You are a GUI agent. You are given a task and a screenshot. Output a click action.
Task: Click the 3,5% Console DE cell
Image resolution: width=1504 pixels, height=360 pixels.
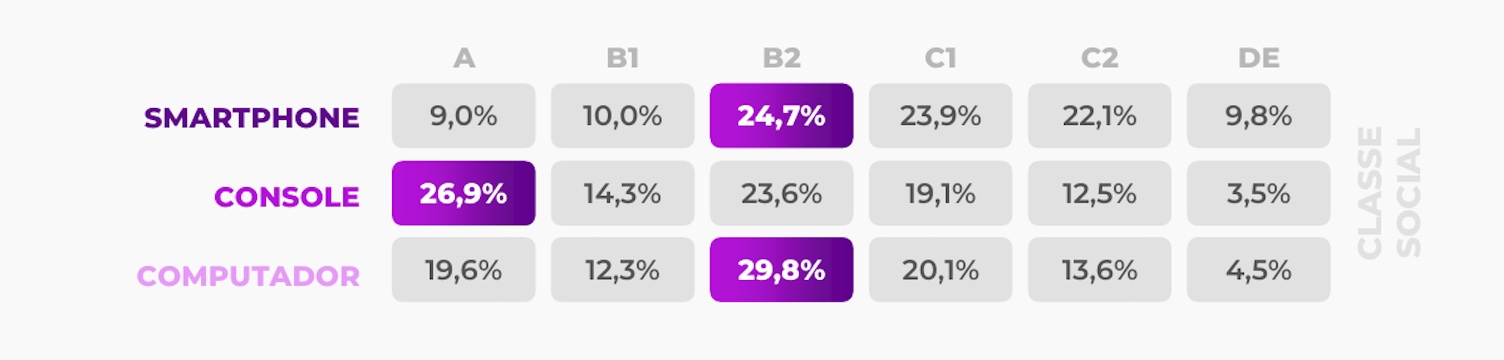coord(1258,193)
